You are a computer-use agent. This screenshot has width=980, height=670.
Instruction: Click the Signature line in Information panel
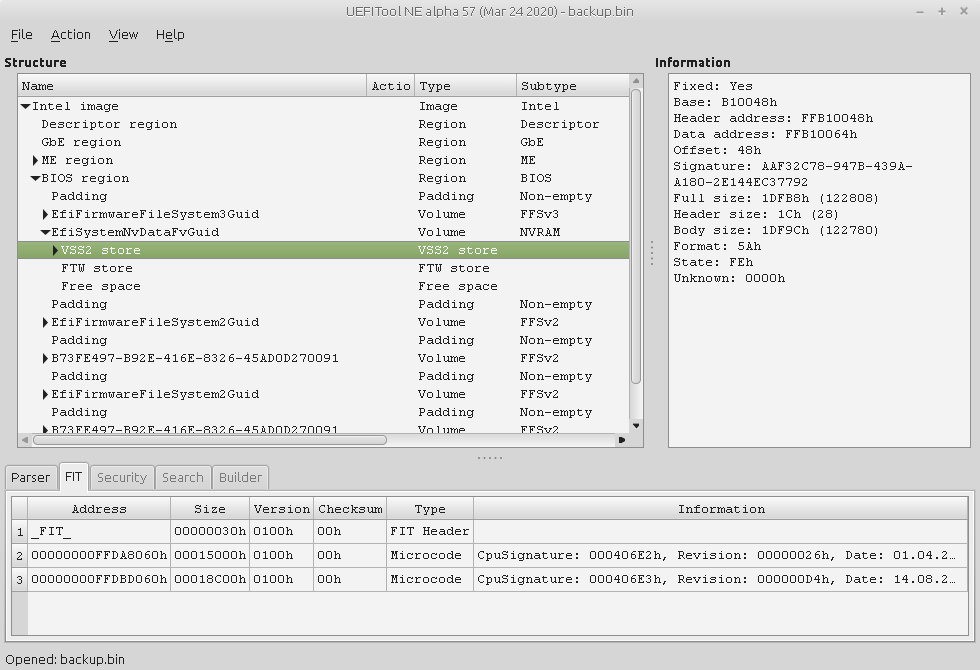(792, 174)
